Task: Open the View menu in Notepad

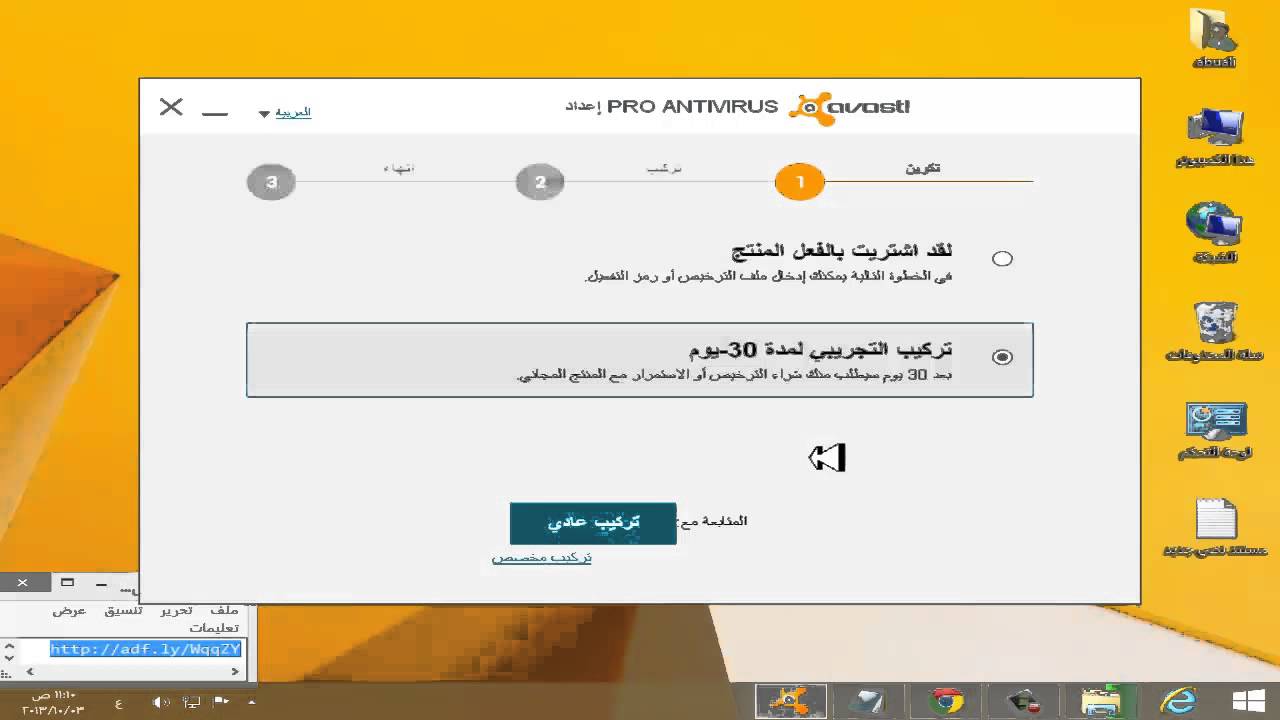Action: point(69,610)
